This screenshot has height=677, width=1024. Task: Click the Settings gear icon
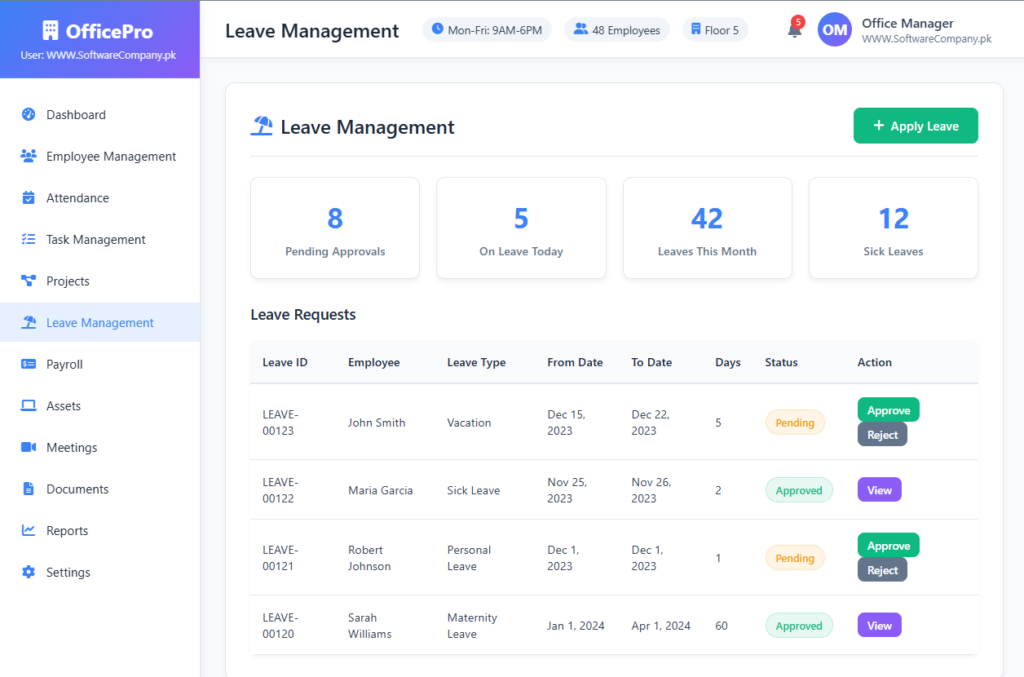pyautogui.click(x=28, y=573)
